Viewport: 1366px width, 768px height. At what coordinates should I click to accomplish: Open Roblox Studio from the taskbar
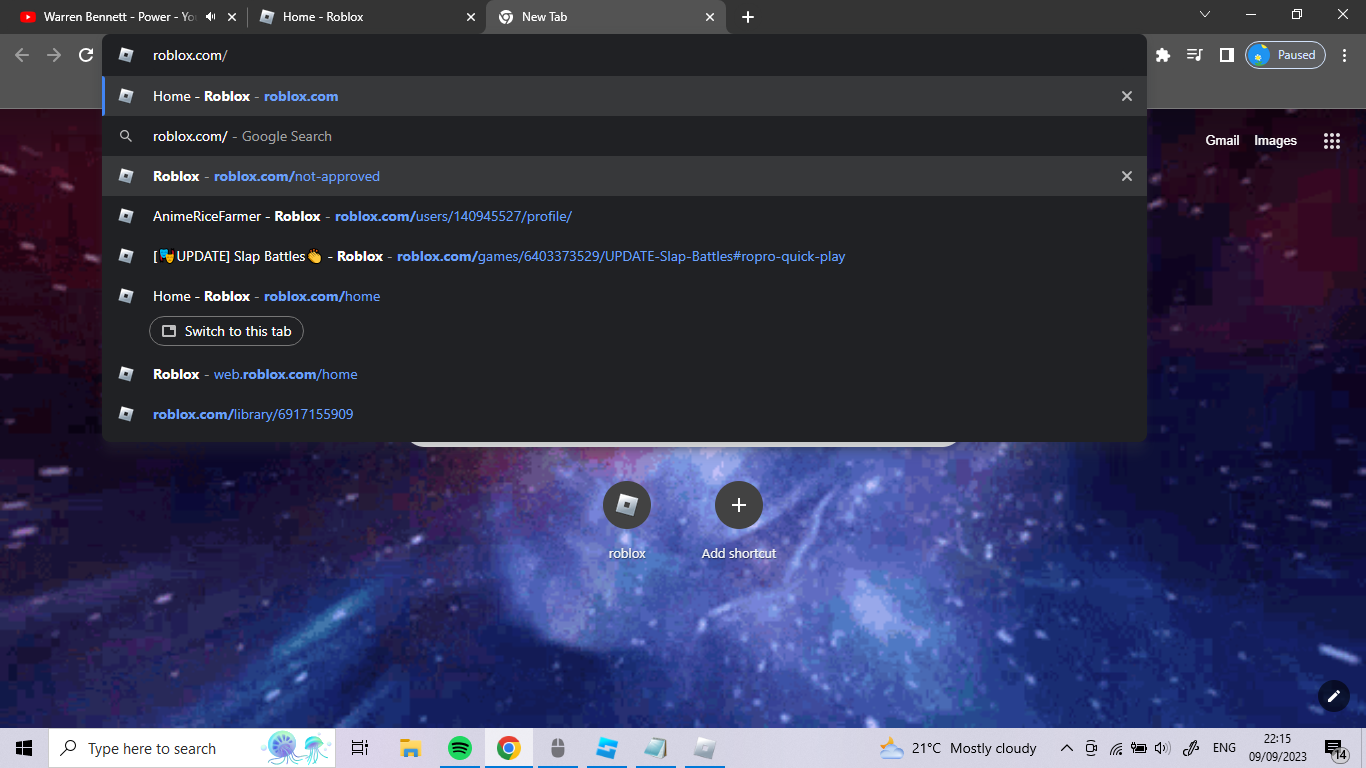point(607,748)
